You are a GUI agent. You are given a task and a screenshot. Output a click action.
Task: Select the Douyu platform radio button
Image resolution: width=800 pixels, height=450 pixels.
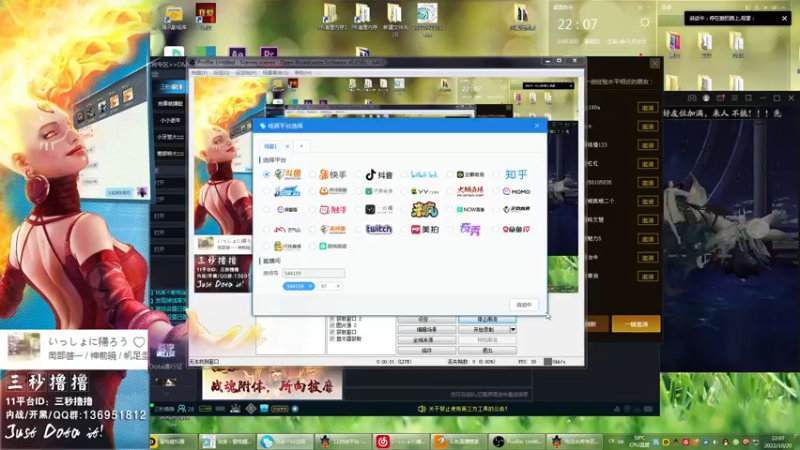tap(266, 174)
